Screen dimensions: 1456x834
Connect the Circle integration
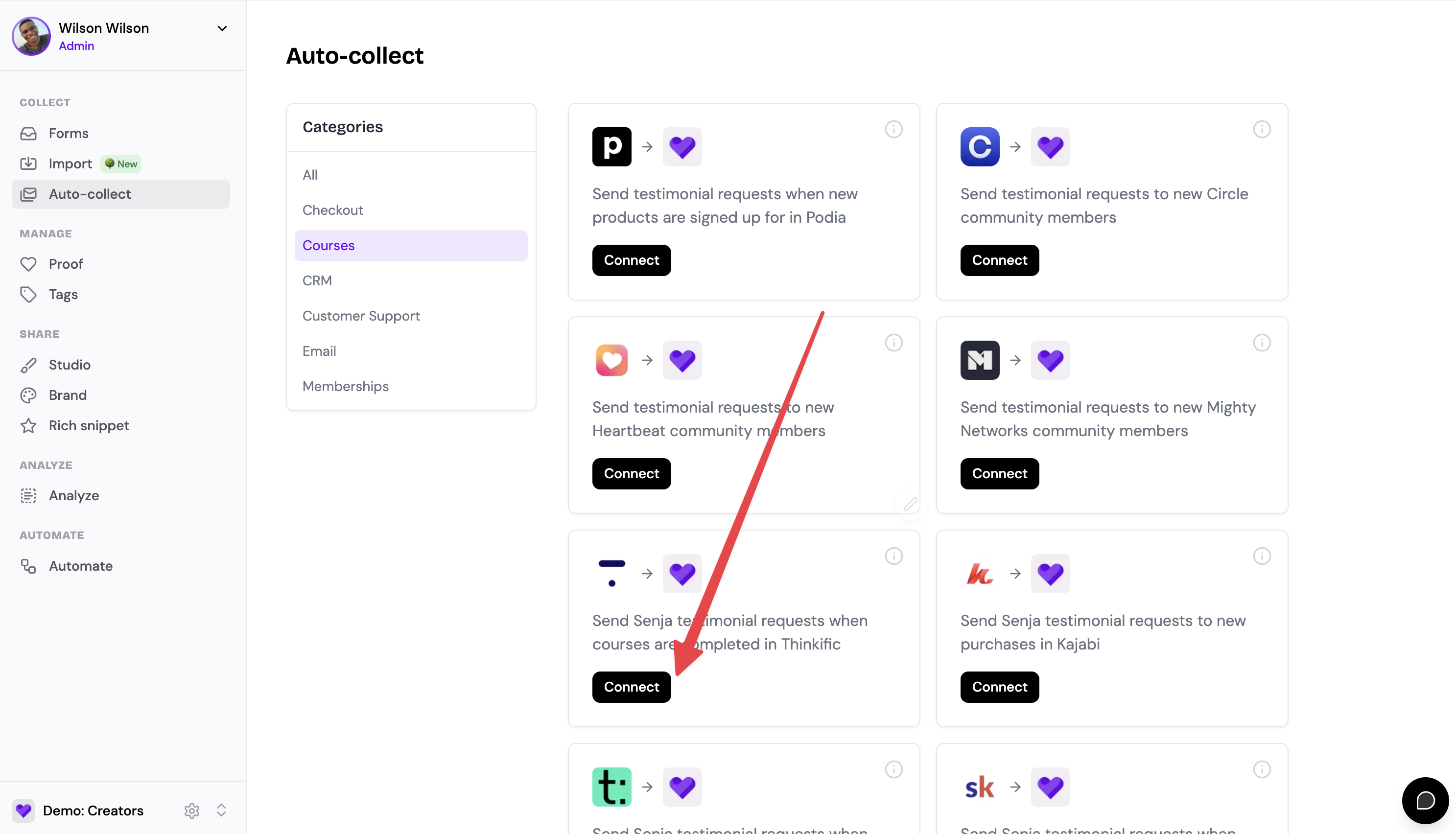click(x=1000, y=260)
